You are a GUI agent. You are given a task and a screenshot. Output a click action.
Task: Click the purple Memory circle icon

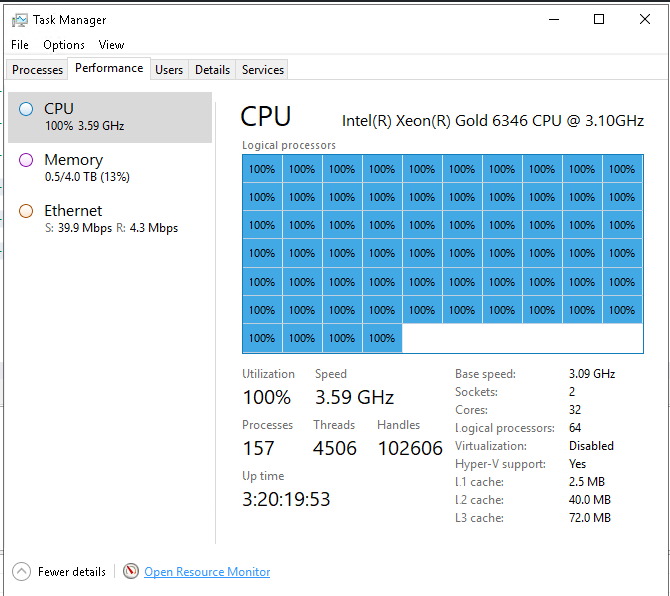tap(26, 160)
